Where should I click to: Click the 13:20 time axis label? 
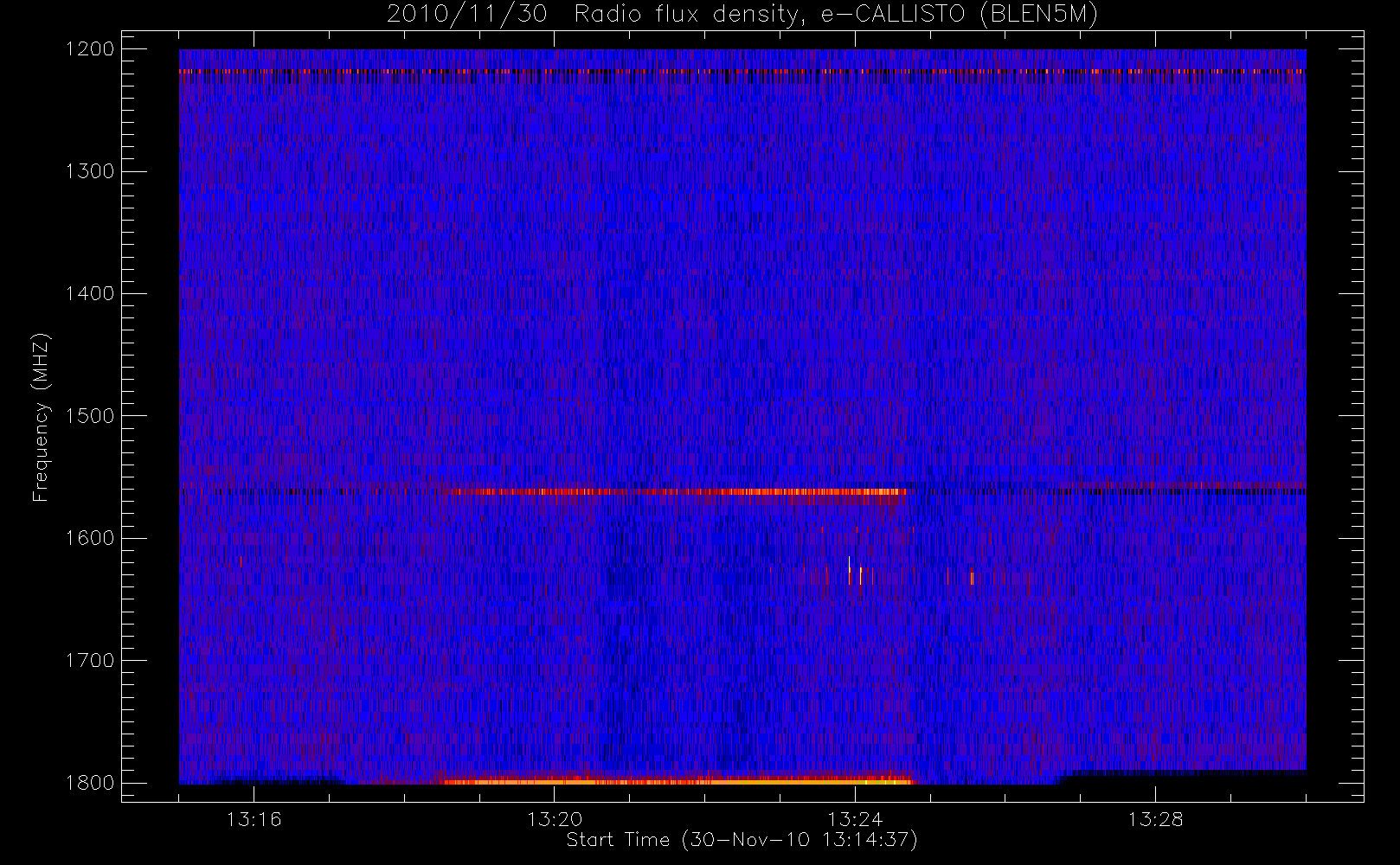point(555,819)
